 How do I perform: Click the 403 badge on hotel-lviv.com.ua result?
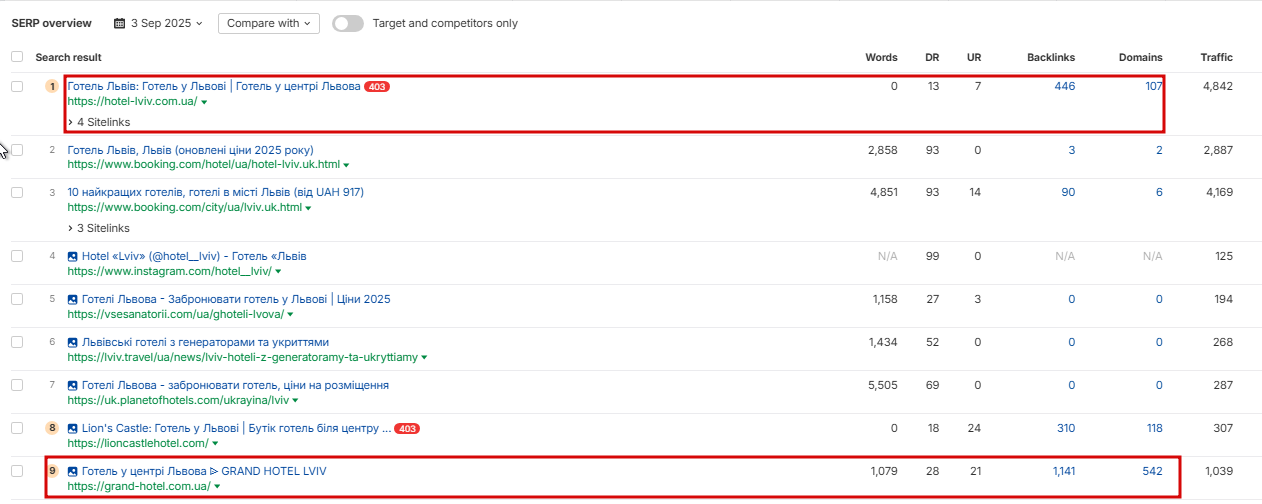[x=377, y=87]
